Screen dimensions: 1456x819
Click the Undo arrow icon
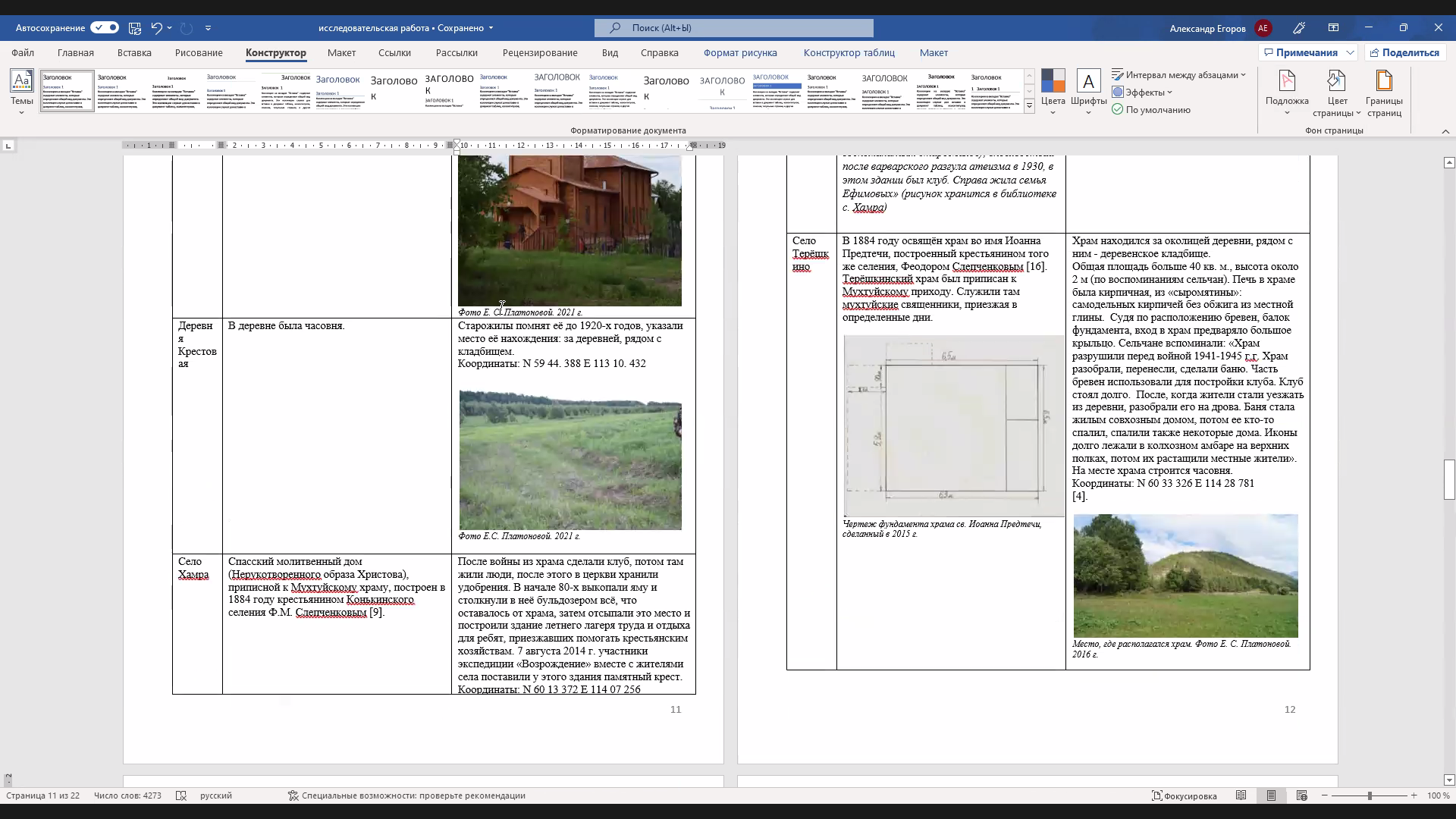click(156, 28)
